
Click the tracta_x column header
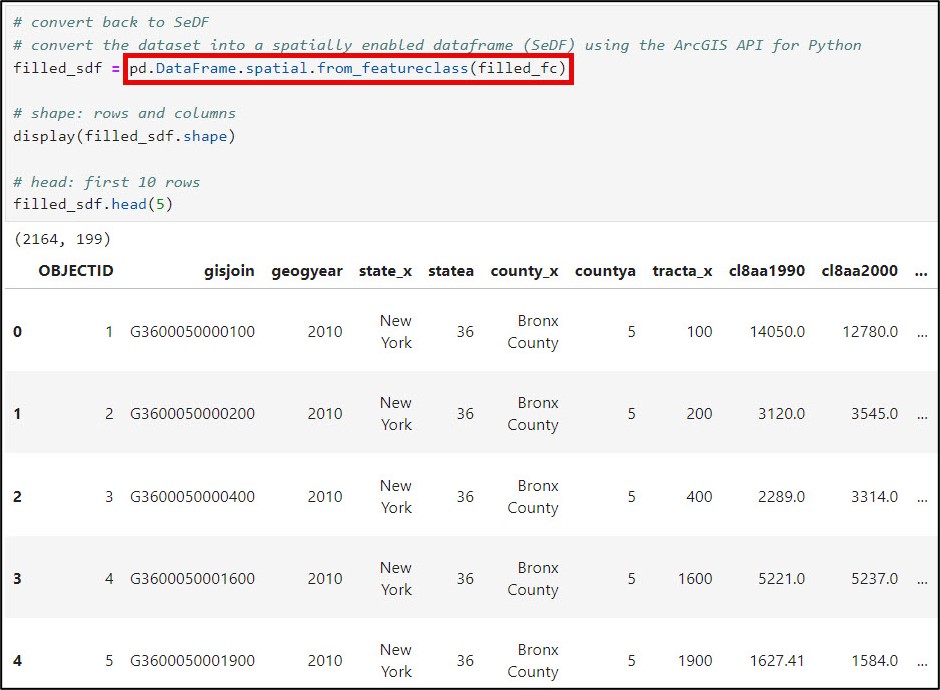[x=682, y=272]
